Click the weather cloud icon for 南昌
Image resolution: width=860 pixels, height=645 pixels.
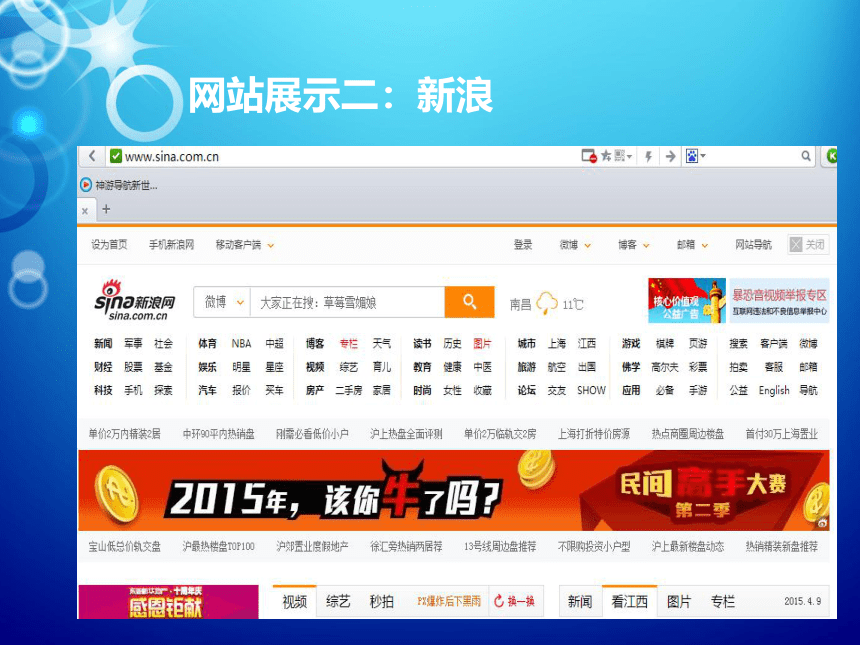[x=547, y=303]
